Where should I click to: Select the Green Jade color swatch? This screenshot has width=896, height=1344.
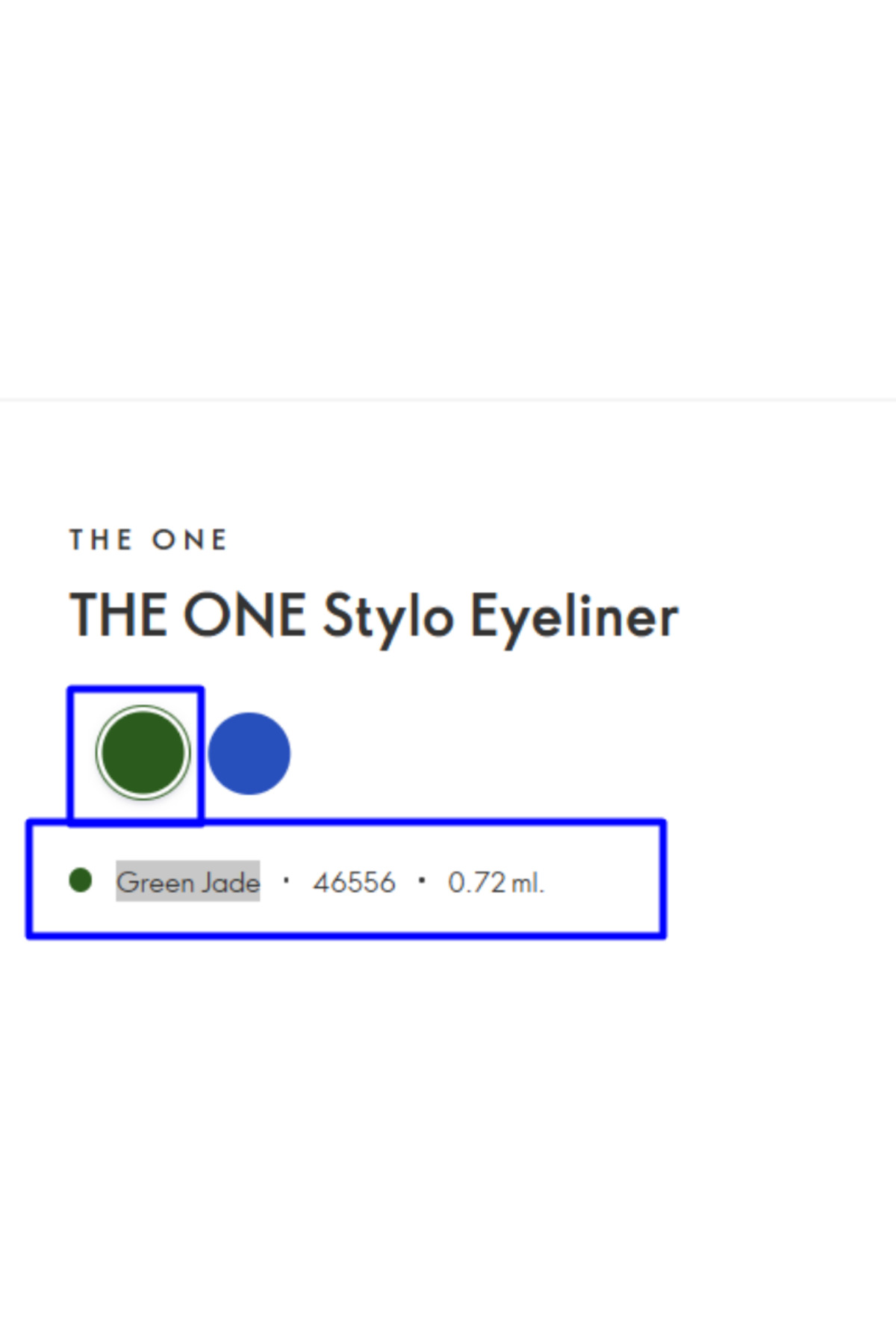click(143, 752)
